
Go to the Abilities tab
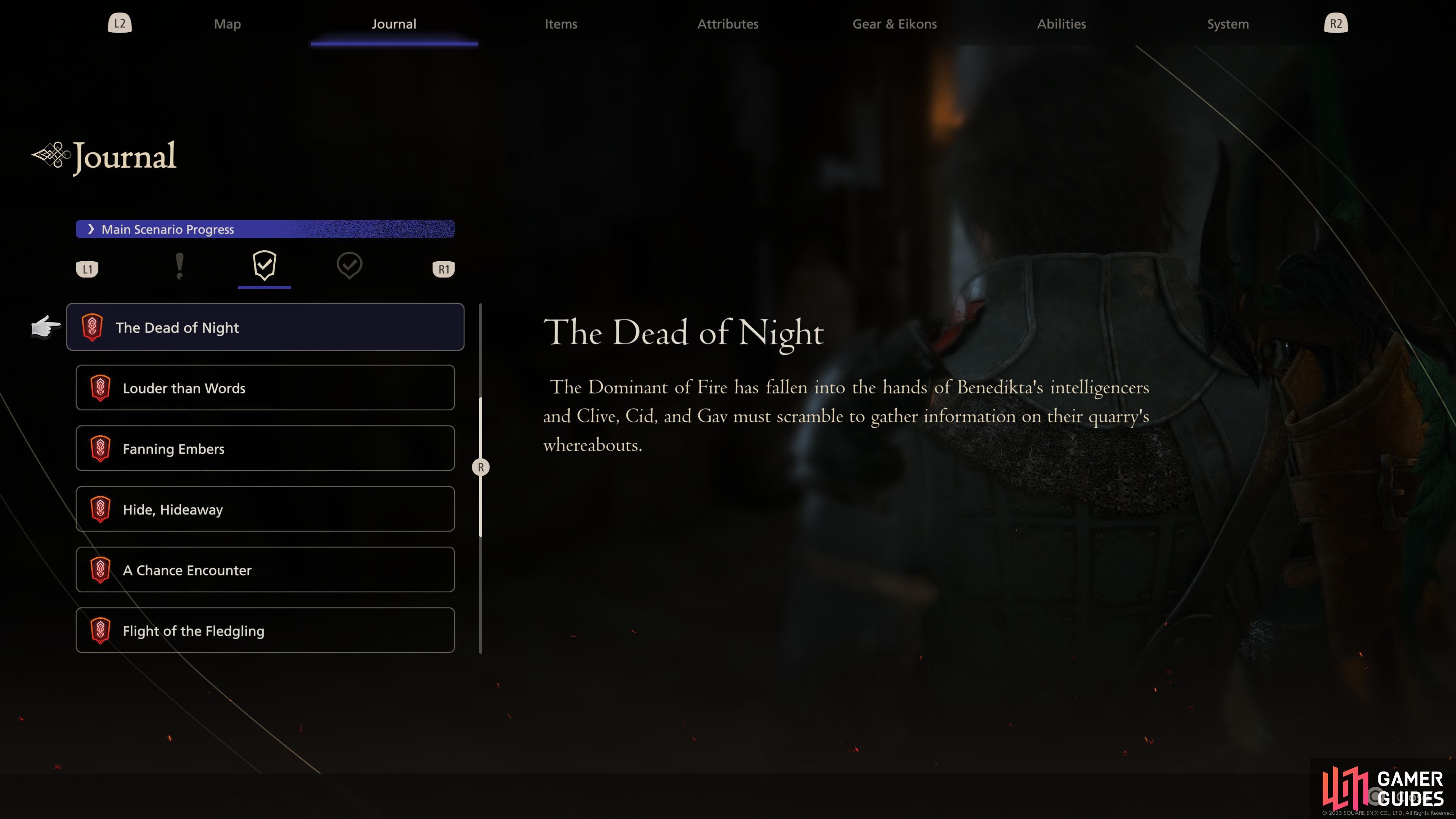pyautogui.click(x=1062, y=24)
